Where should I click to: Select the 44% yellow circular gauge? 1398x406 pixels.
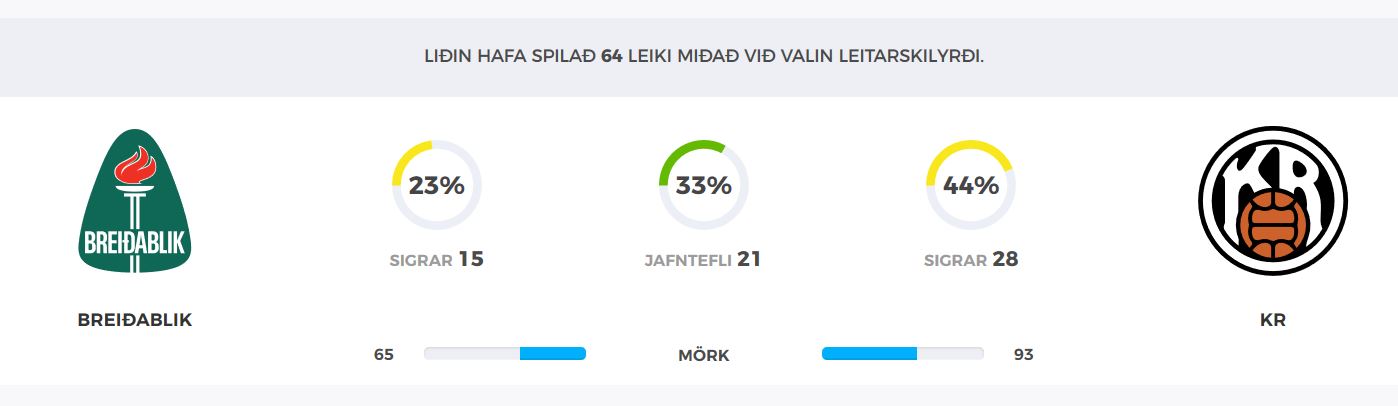click(971, 185)
